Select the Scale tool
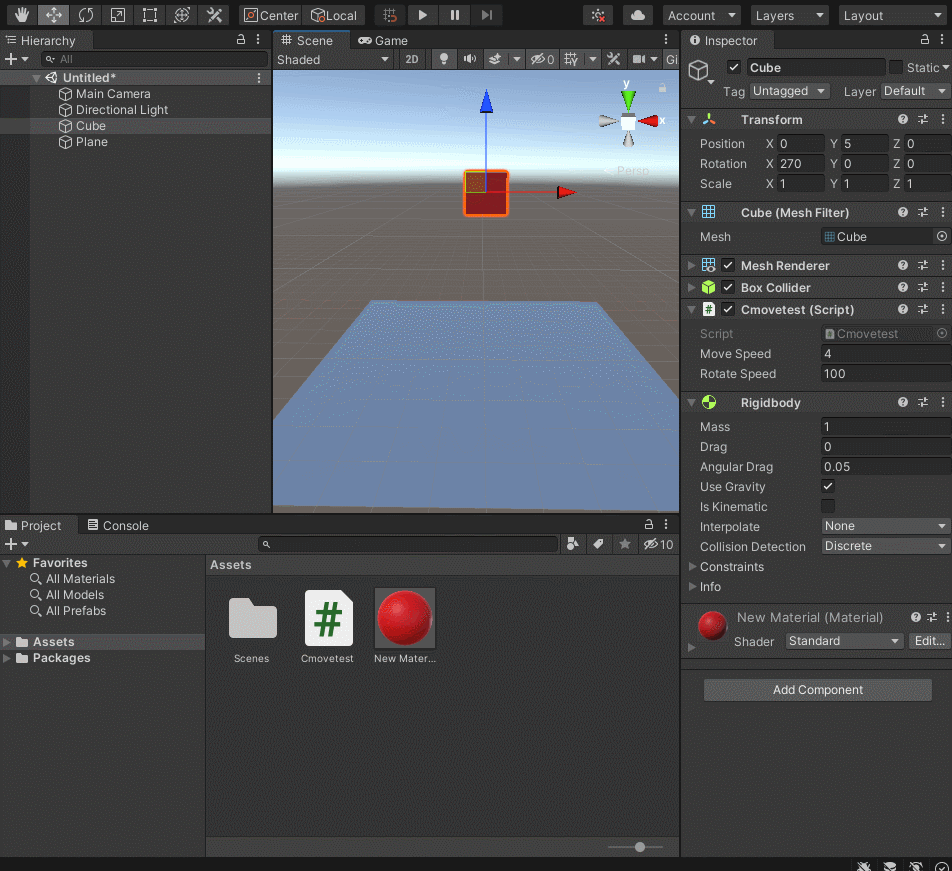Screen dimensions: 952x871 [x=118, y=15]
